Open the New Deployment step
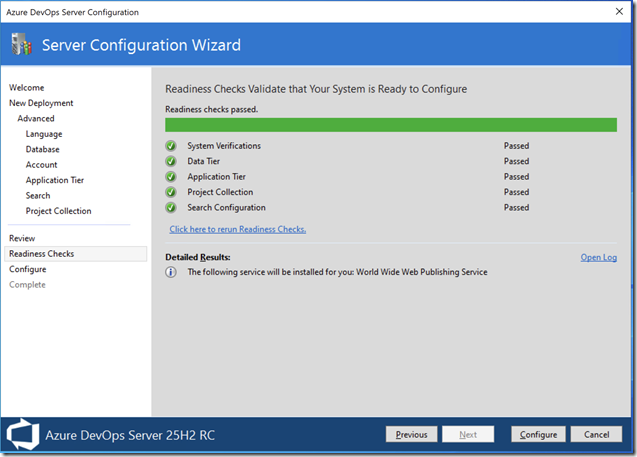The height and width of the screenshot is (457, 637). pyautogui.click(x=41, y=103)
